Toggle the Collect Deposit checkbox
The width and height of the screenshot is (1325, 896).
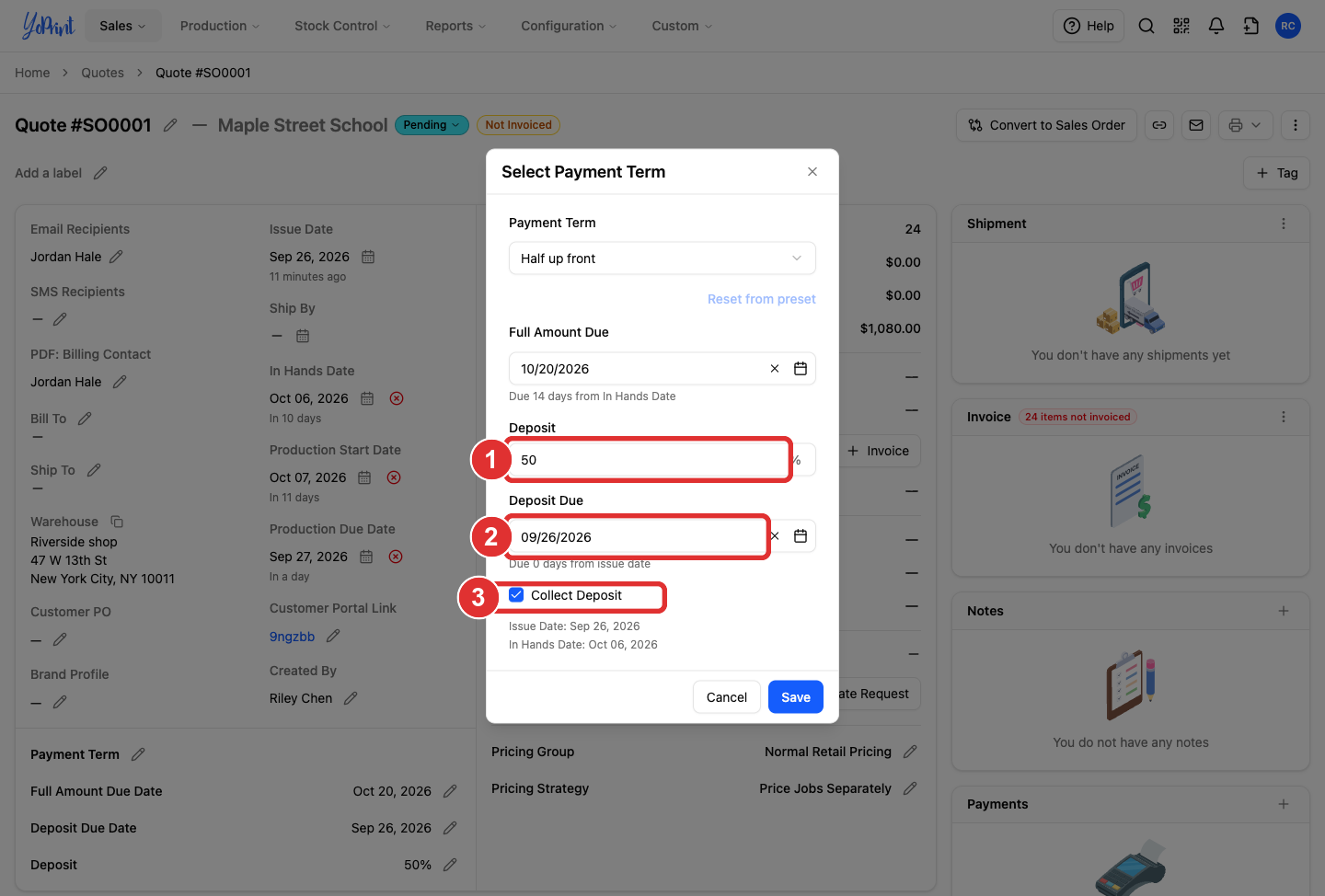point(517,595)
